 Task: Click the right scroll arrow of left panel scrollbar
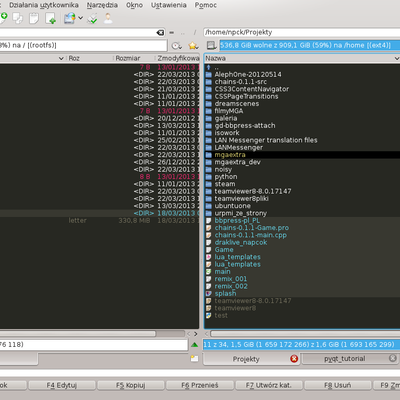[196, 333]
